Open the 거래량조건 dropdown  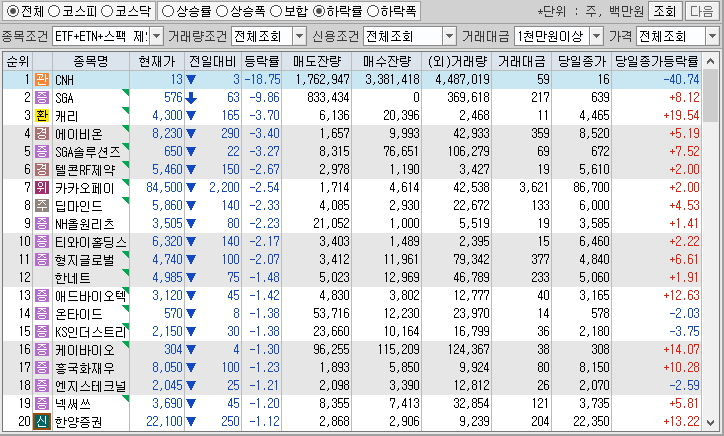coord(300,36)
